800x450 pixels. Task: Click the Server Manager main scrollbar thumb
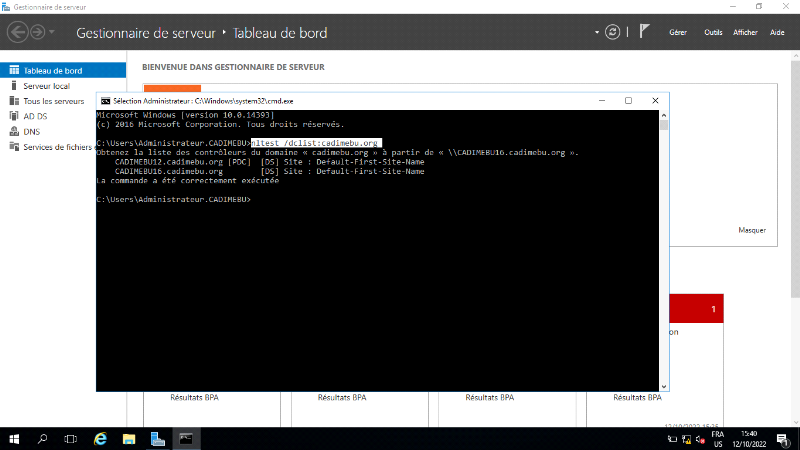[x=795, y=180]
